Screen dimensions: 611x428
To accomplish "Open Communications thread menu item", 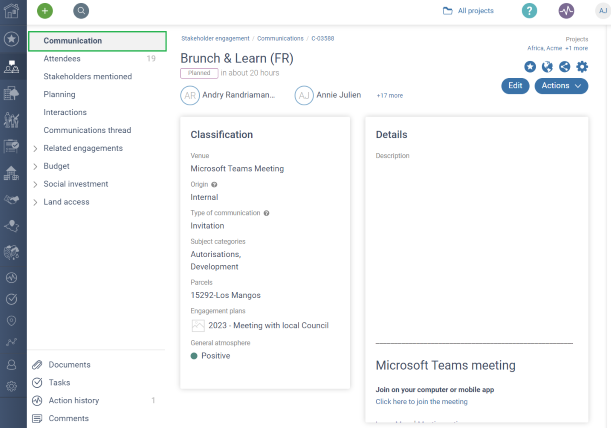I will (87, 130).
